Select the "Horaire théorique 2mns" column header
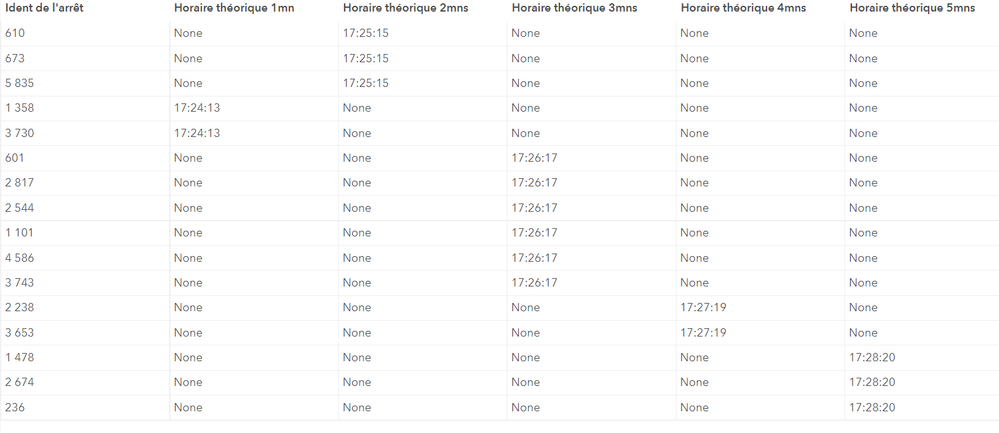Image resolution: width=999 pixels, height=433 pixels. (x=406, y=8)
